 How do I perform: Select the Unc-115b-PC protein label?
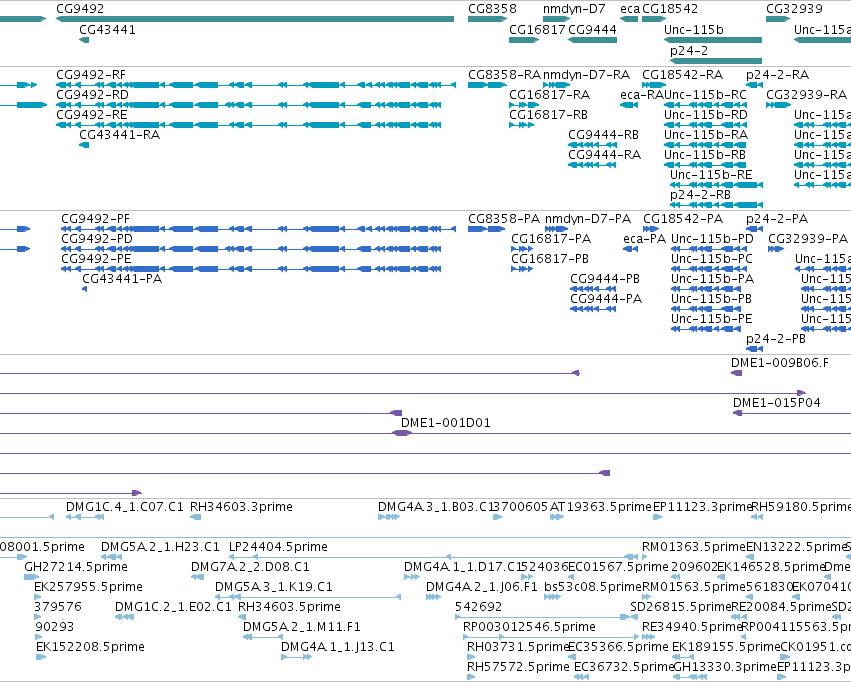click(x=712, y=259)
